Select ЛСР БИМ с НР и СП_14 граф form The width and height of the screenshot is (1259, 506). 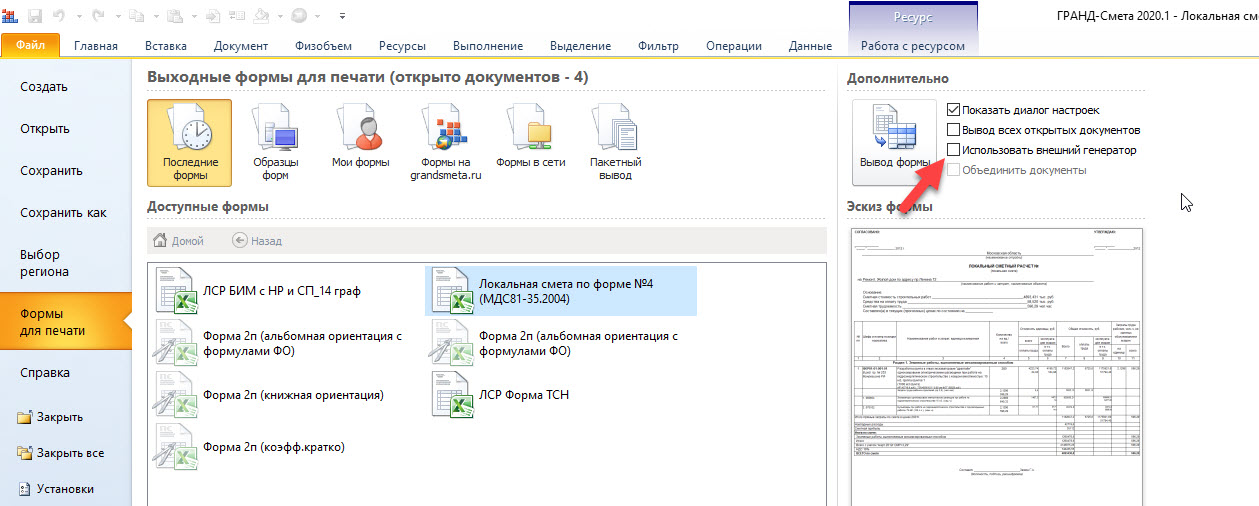(257, 291)
